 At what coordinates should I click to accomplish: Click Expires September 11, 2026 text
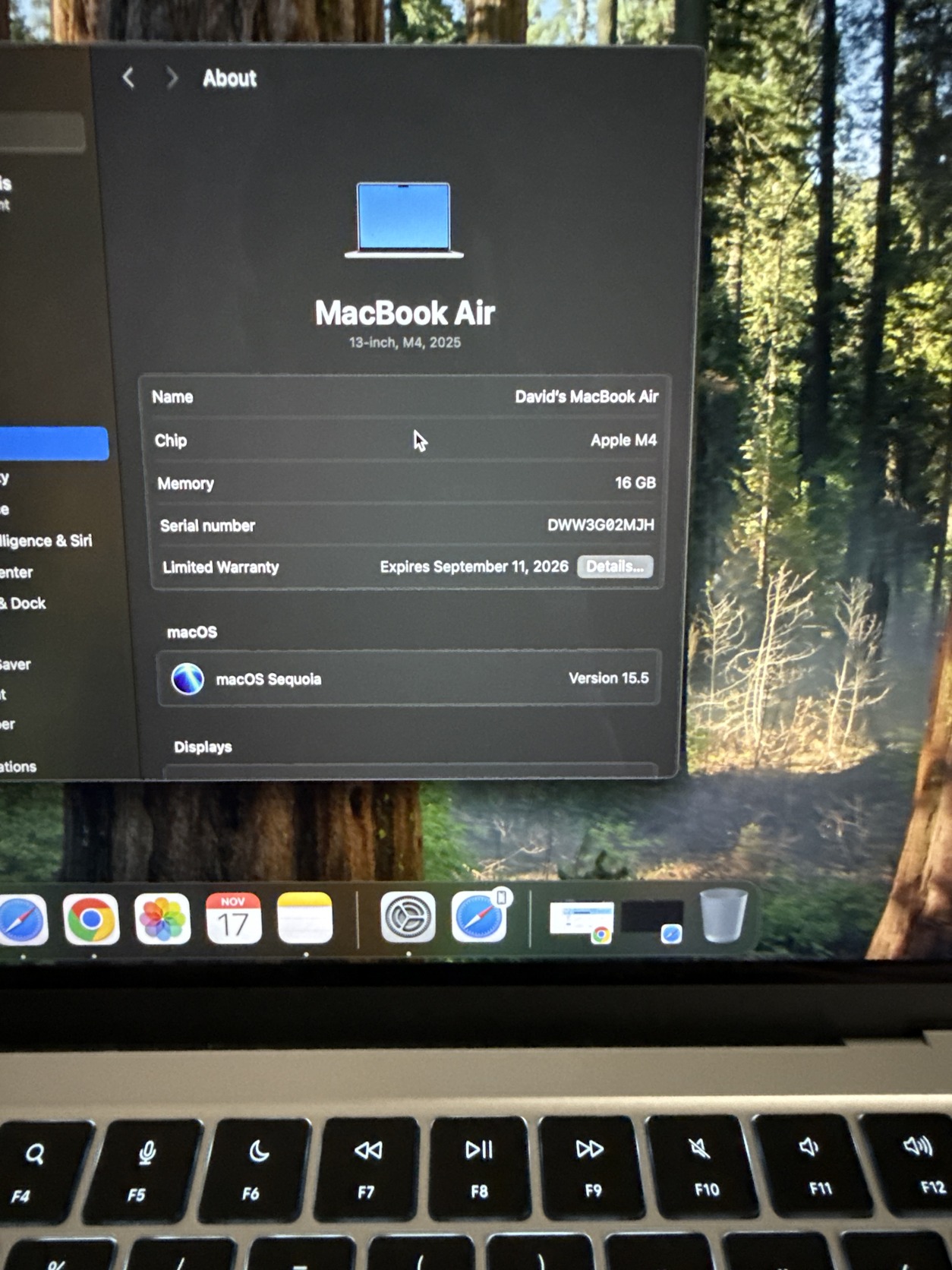[x=474, y=567]
